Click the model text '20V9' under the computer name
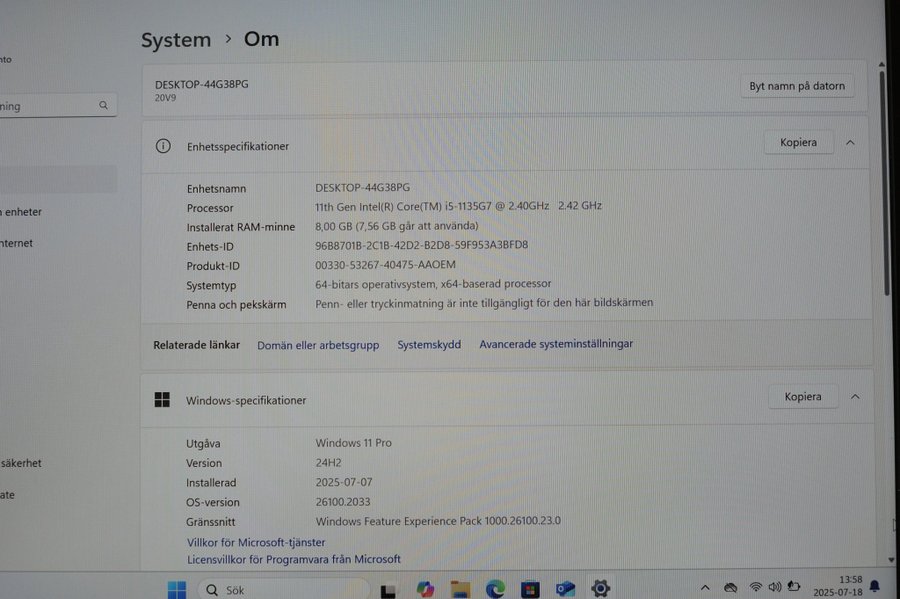The height and width of the screenshot is (599, 900). point(165,98)
